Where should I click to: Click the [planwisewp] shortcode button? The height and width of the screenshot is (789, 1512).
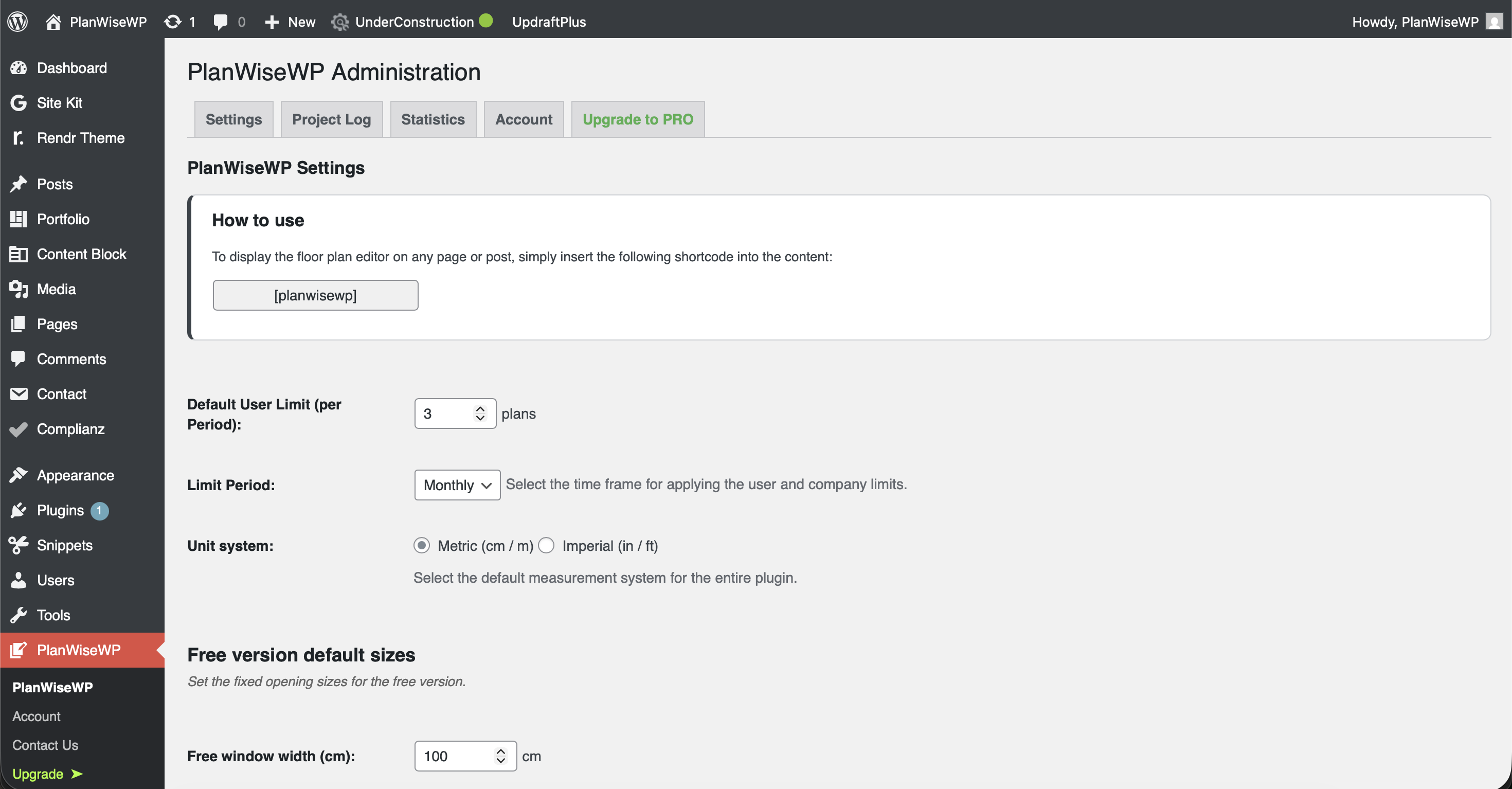coord(315,295)
